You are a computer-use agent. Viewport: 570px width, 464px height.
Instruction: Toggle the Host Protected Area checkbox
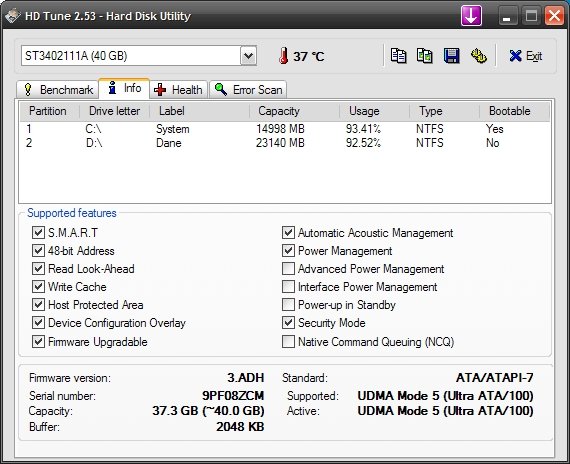tap(38, 304)
